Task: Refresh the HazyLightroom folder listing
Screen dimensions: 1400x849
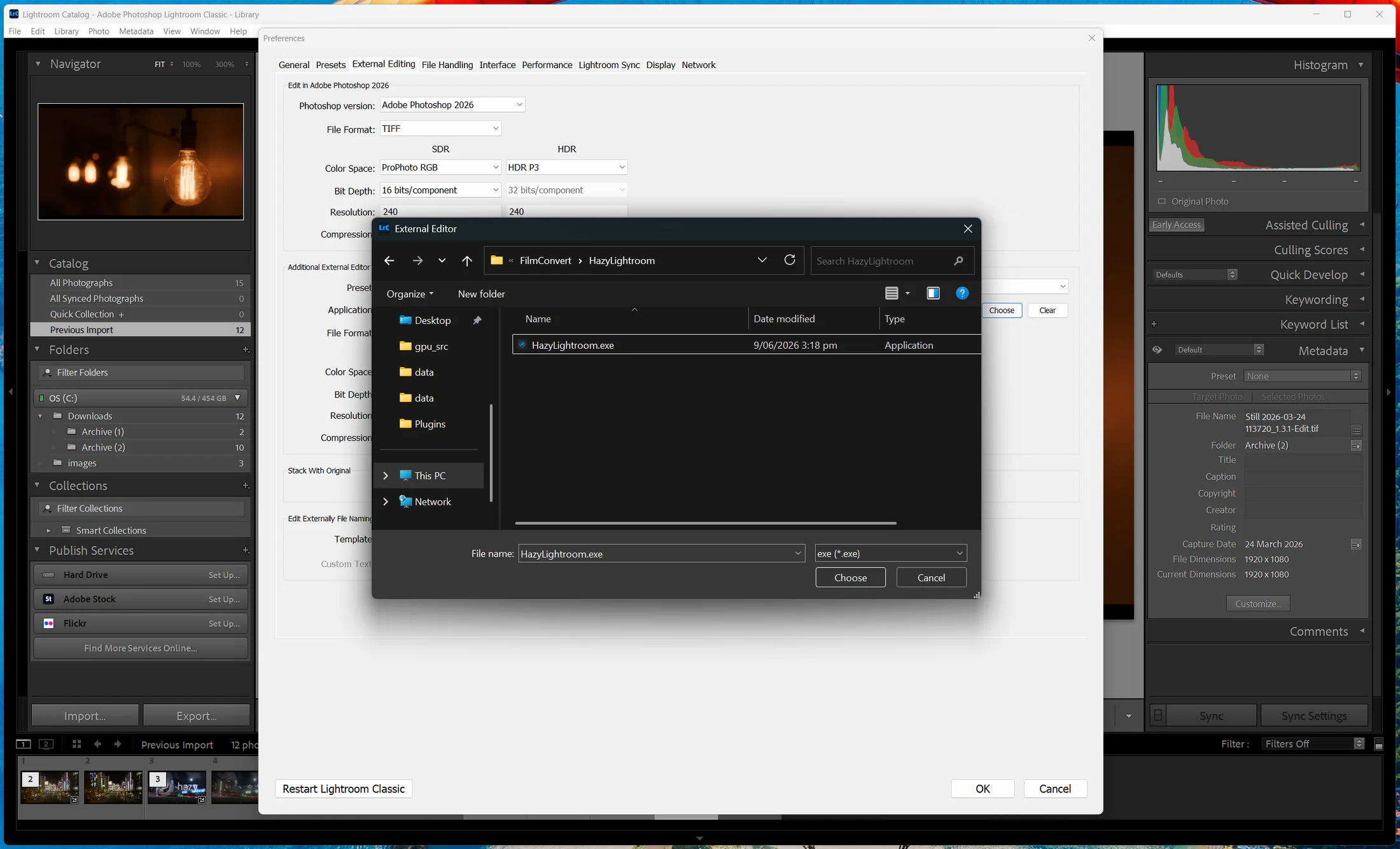Action: point(790,260)
